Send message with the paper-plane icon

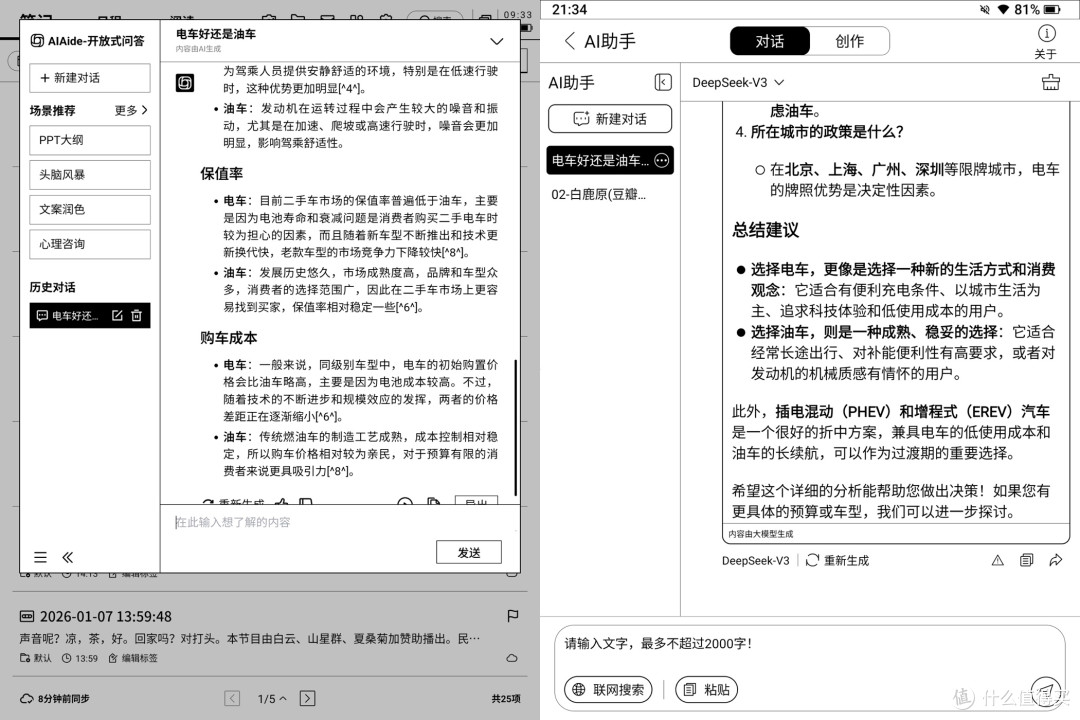point(1045,690)
